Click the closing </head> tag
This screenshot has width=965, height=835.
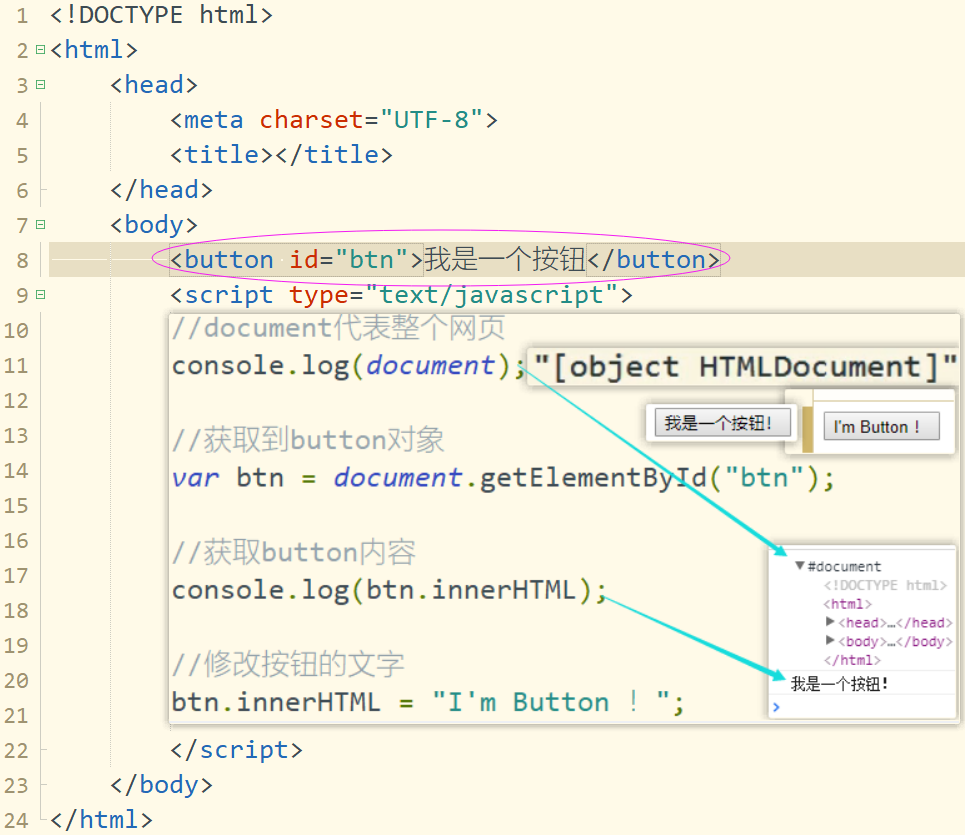[x=161, y=190]
